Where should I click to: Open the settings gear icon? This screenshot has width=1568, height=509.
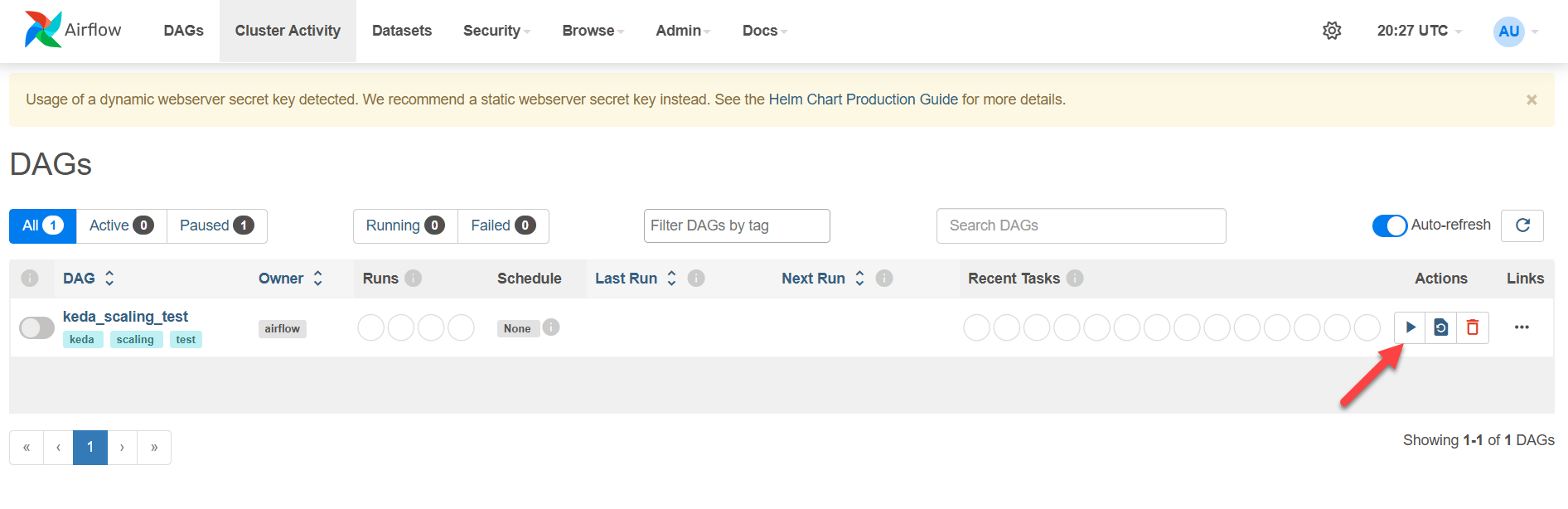pos(1332,31)
